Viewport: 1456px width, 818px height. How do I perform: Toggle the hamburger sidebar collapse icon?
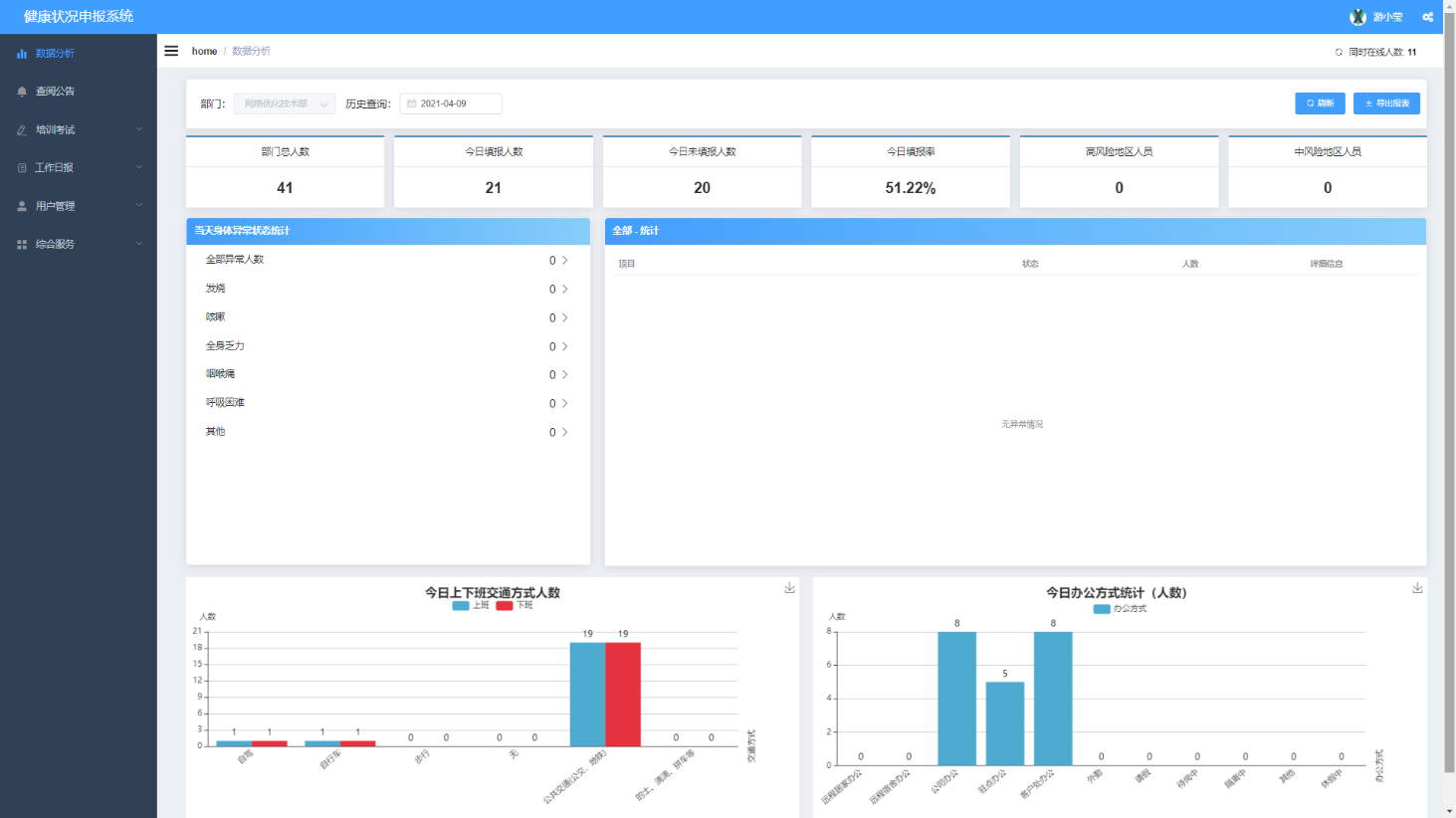click(x=171, y=51)
